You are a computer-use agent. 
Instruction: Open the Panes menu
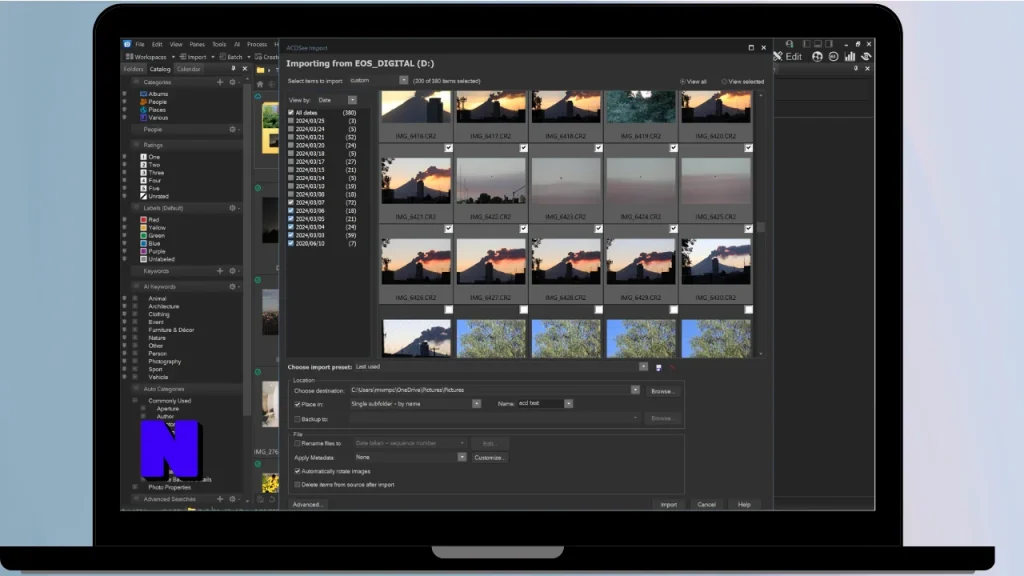point(197,44)
